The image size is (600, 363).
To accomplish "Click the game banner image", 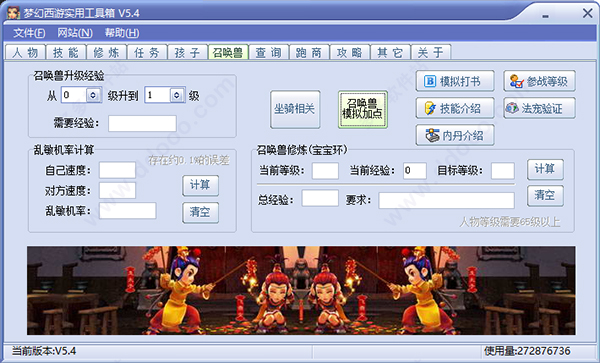I will pos(301,291).
